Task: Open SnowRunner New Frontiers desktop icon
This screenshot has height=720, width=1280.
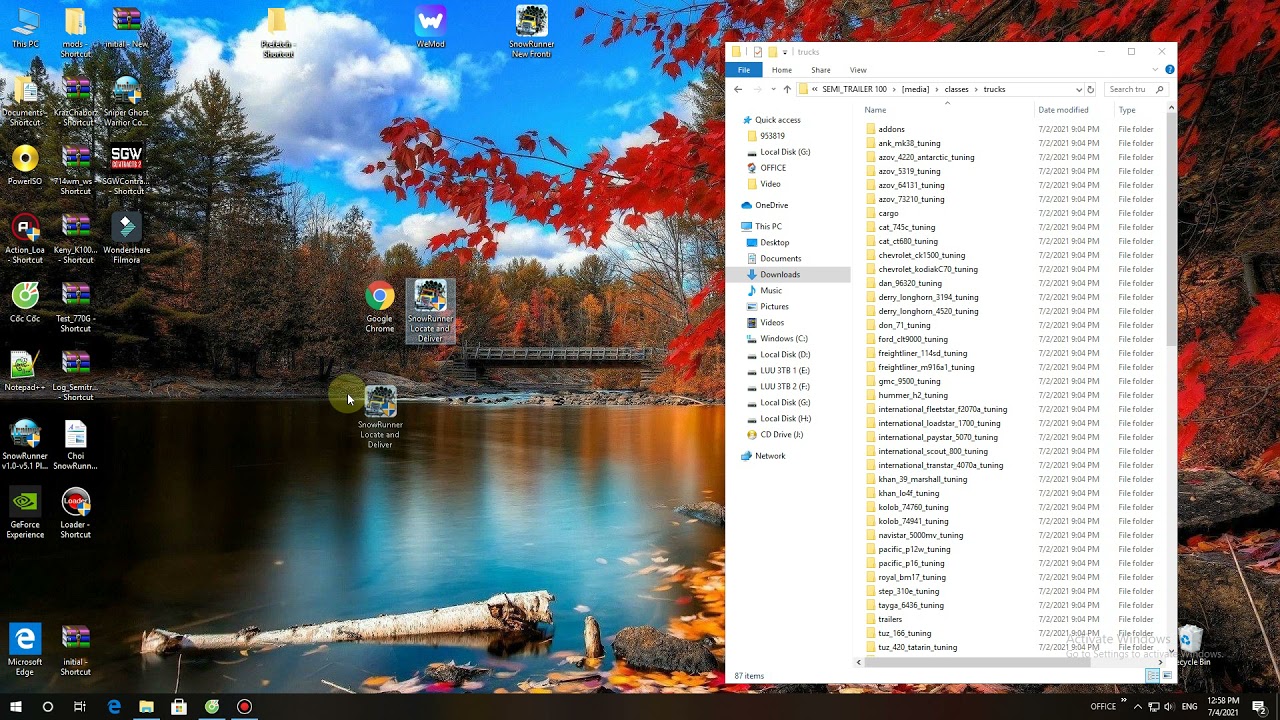Action: pos(532,32)
